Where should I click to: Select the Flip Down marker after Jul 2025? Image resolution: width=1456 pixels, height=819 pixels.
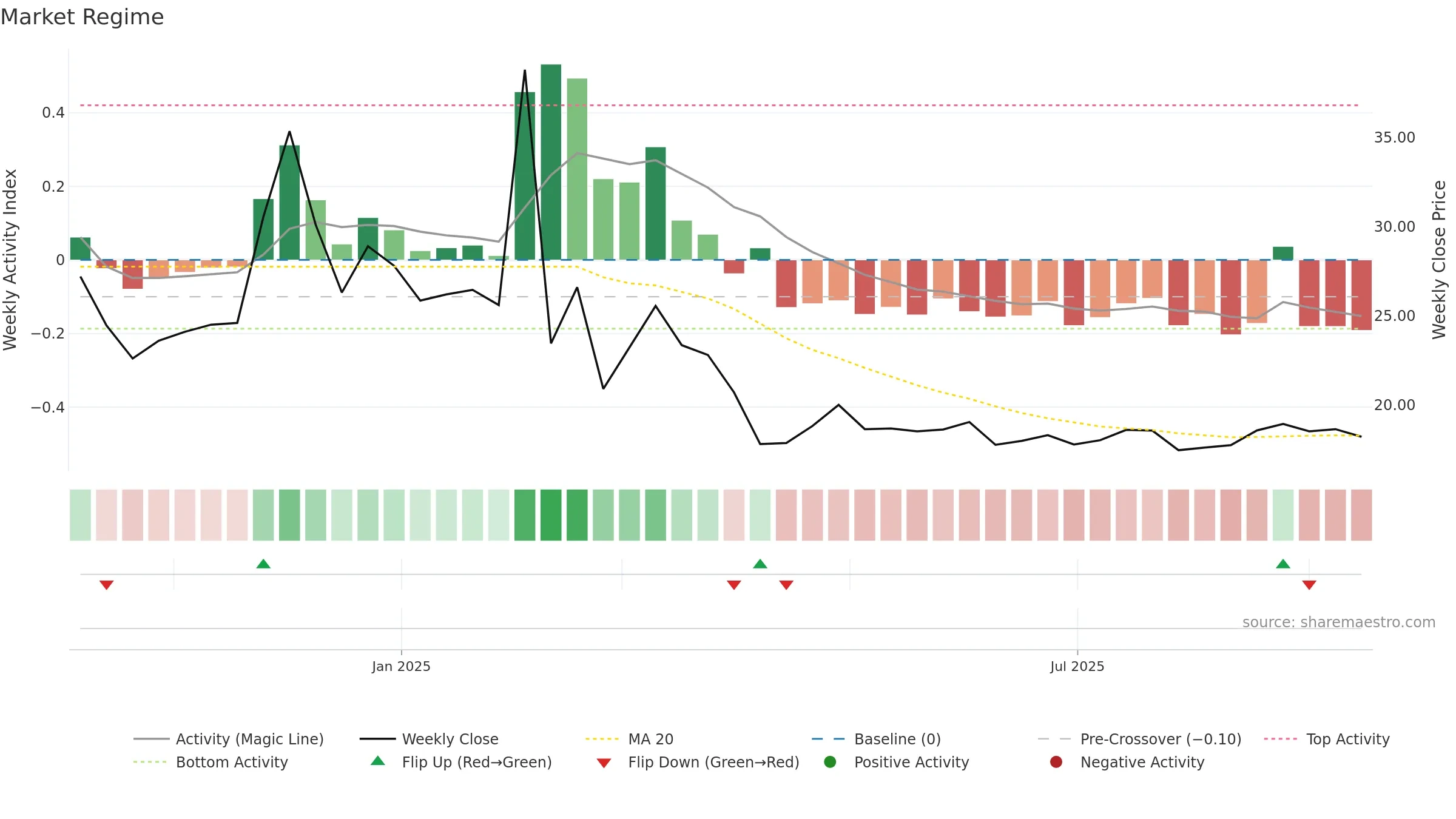click(x=1309, y=585)
